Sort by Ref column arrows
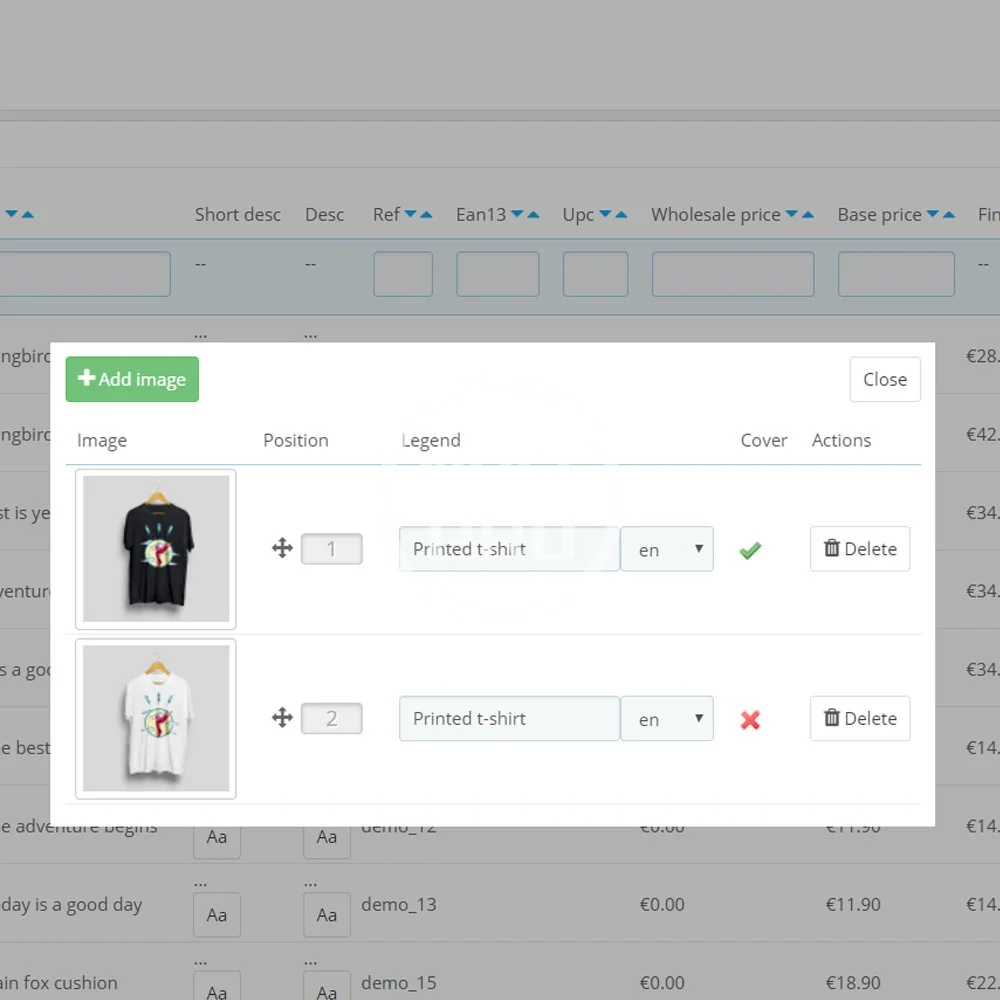 point(418,215)
